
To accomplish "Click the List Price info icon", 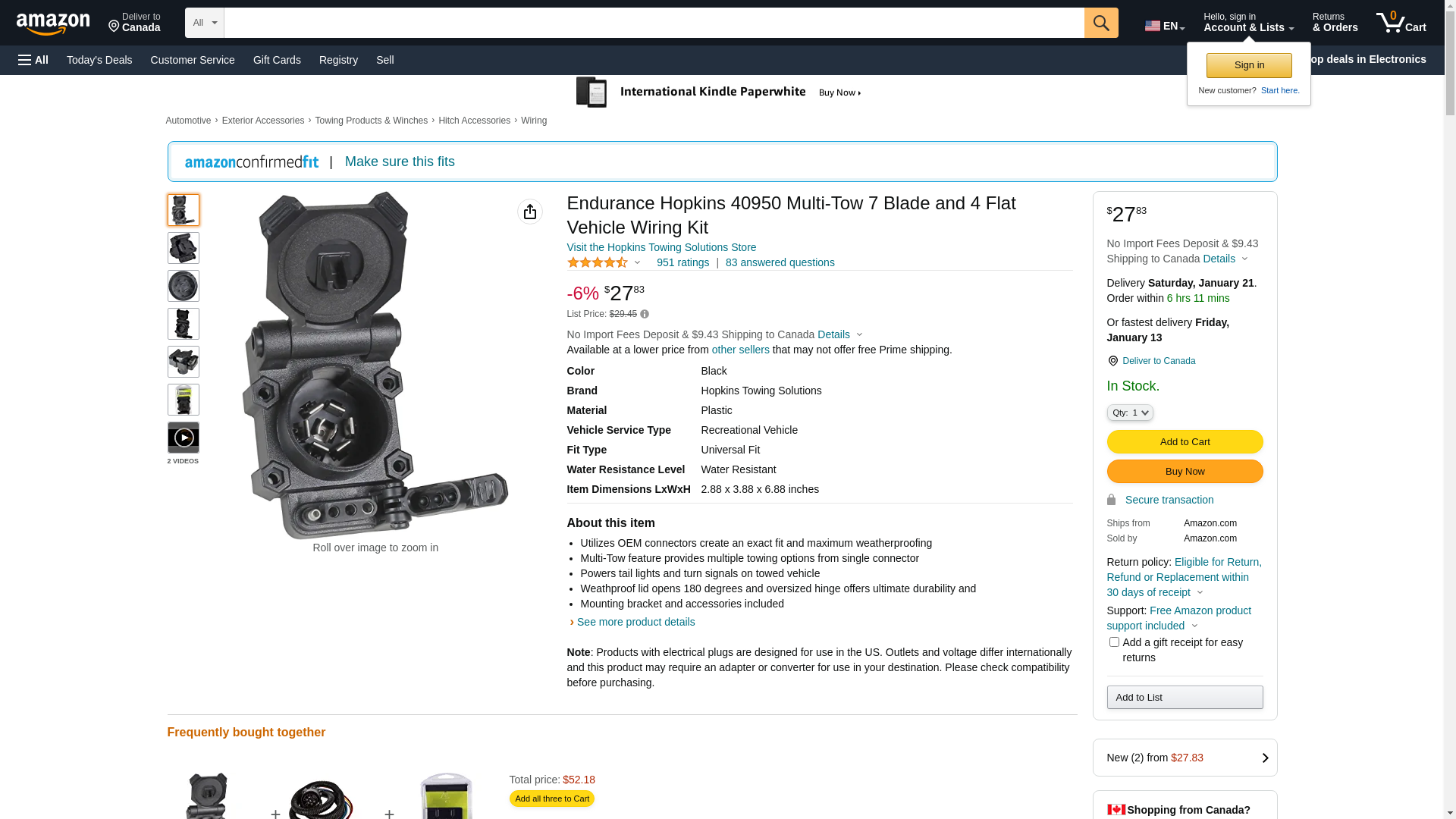I will click(x=645, y=314).
